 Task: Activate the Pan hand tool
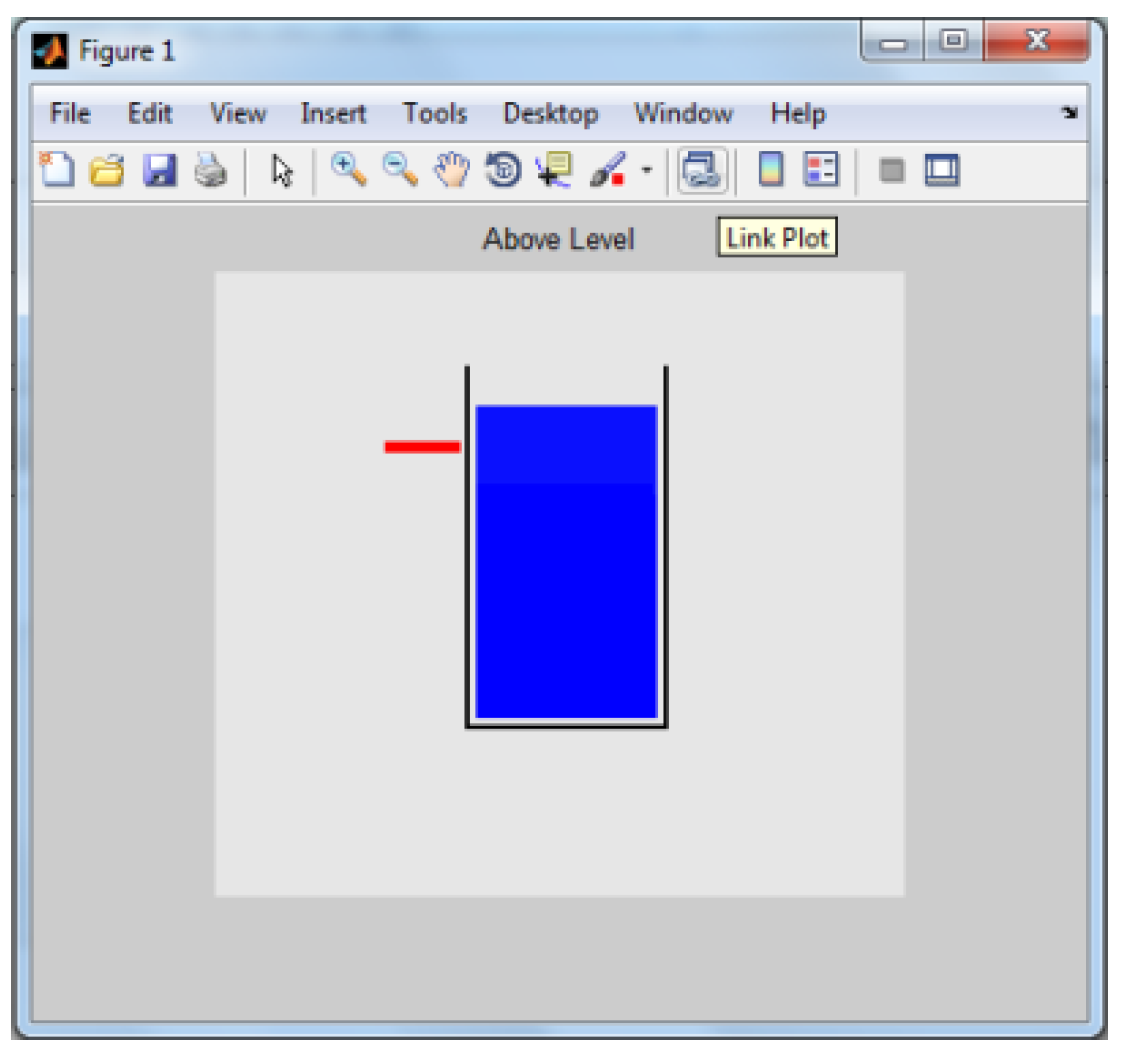click(451, 171)
